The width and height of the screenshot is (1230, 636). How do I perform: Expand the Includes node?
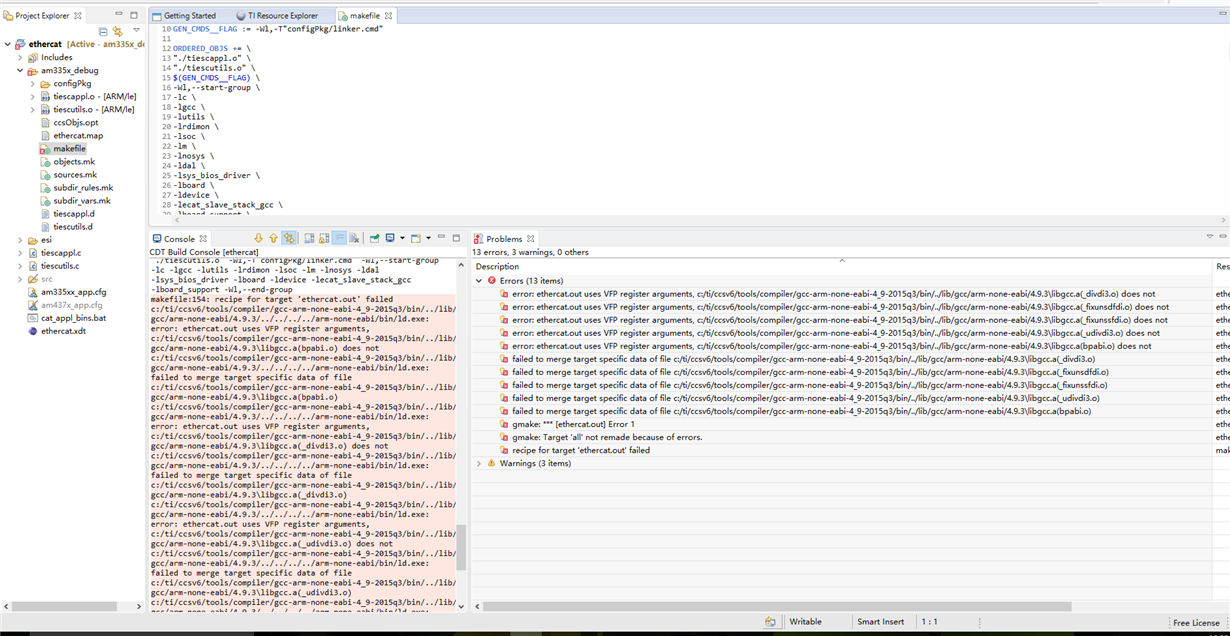click(20, 57)
